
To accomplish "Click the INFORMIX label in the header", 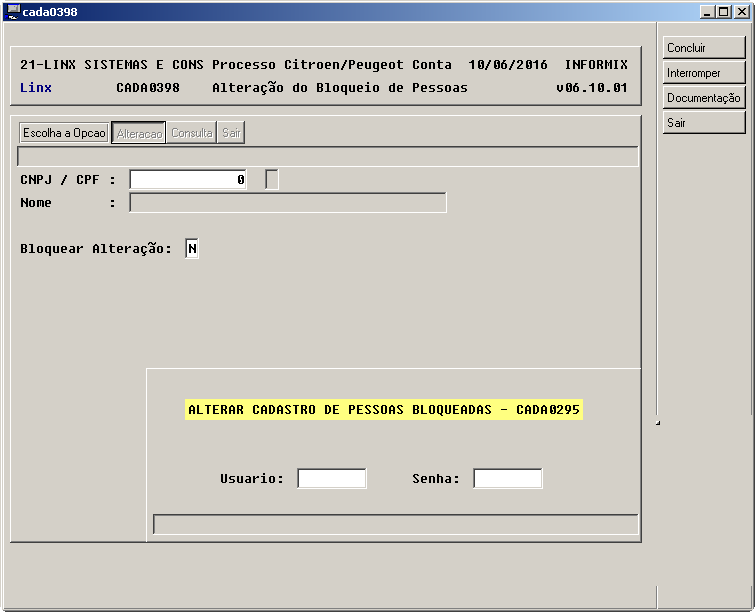I will [x=596, y=65].
